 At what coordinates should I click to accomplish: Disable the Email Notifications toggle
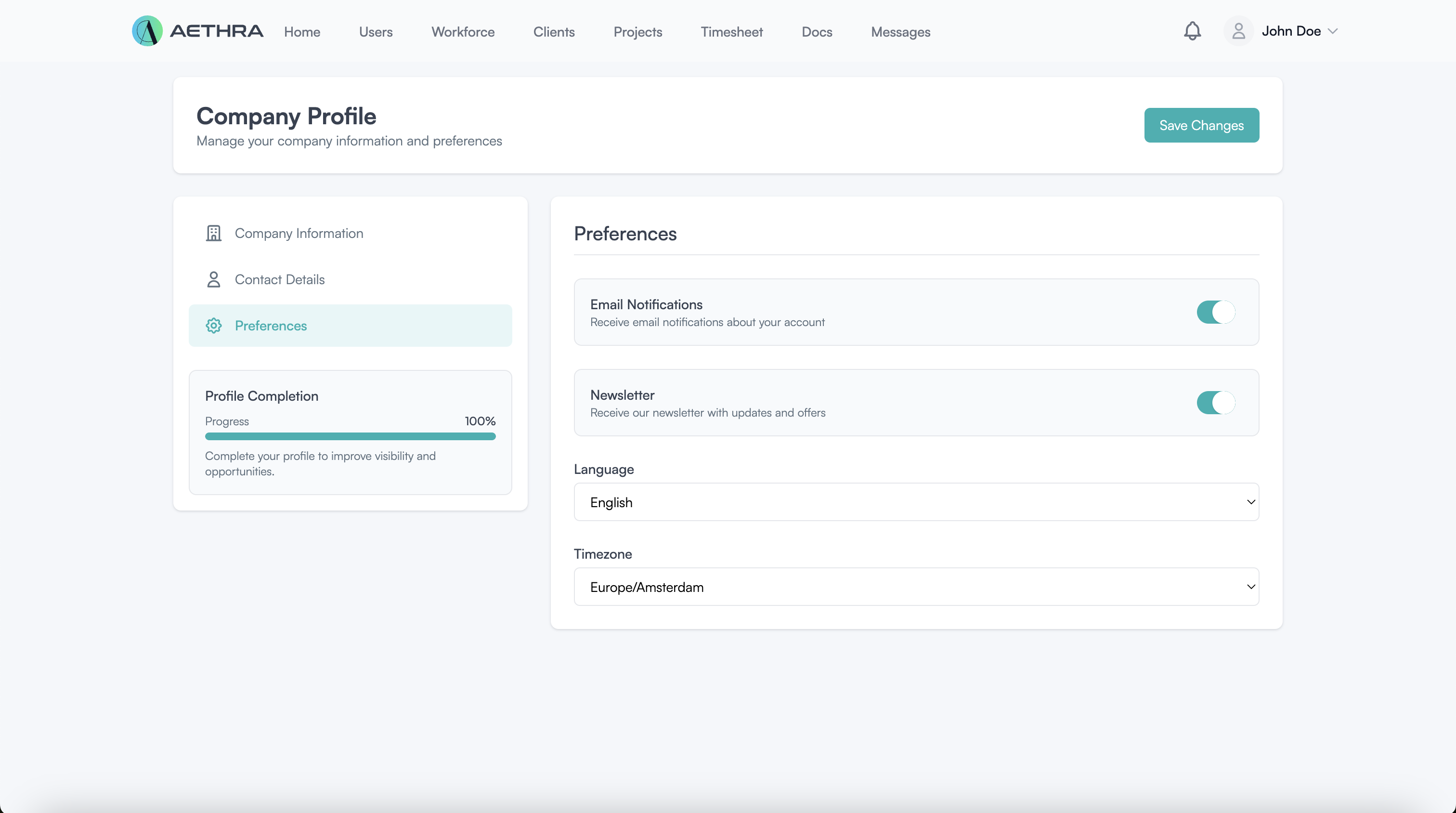[x=1215, y=312]
